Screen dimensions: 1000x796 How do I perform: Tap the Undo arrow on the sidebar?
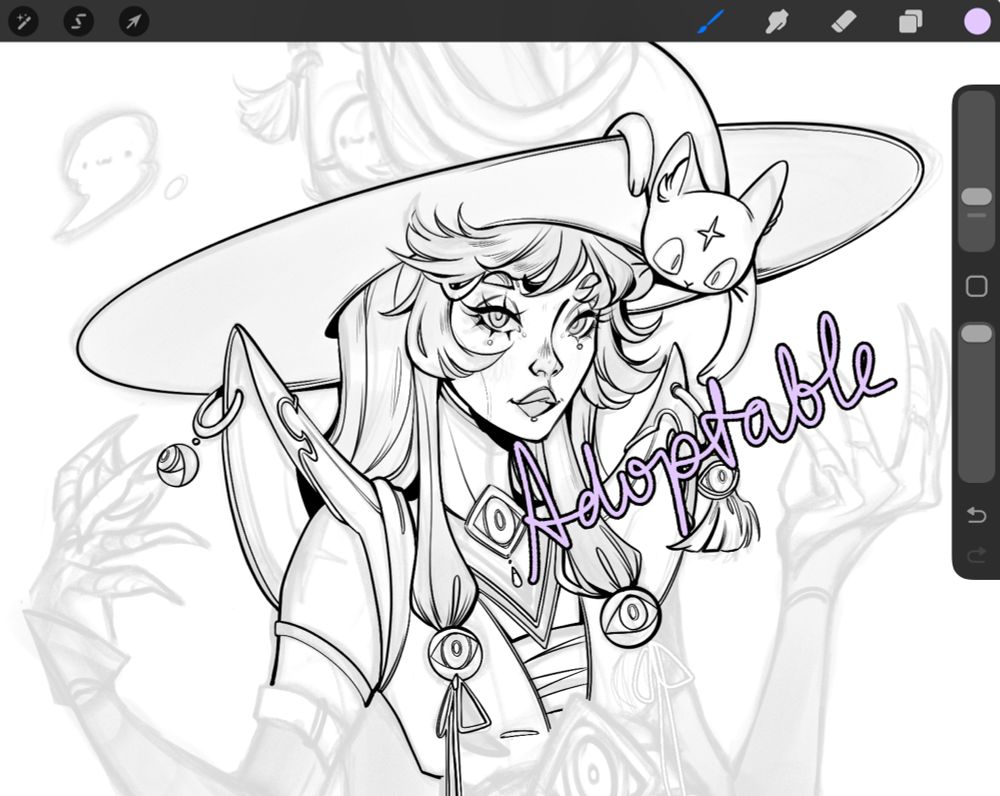tap(975, 514)
